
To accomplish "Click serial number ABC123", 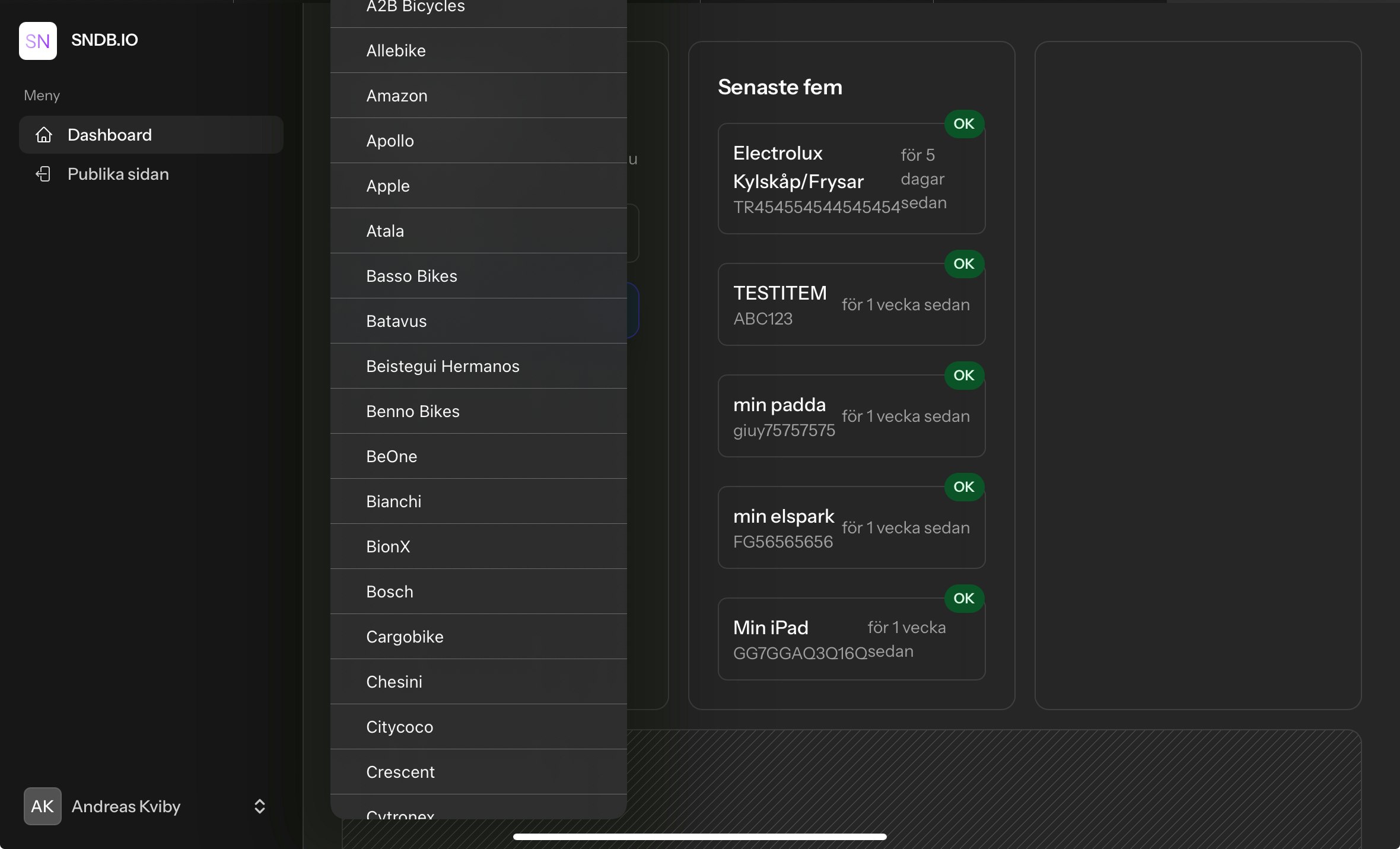I will (x=763, y=319).
